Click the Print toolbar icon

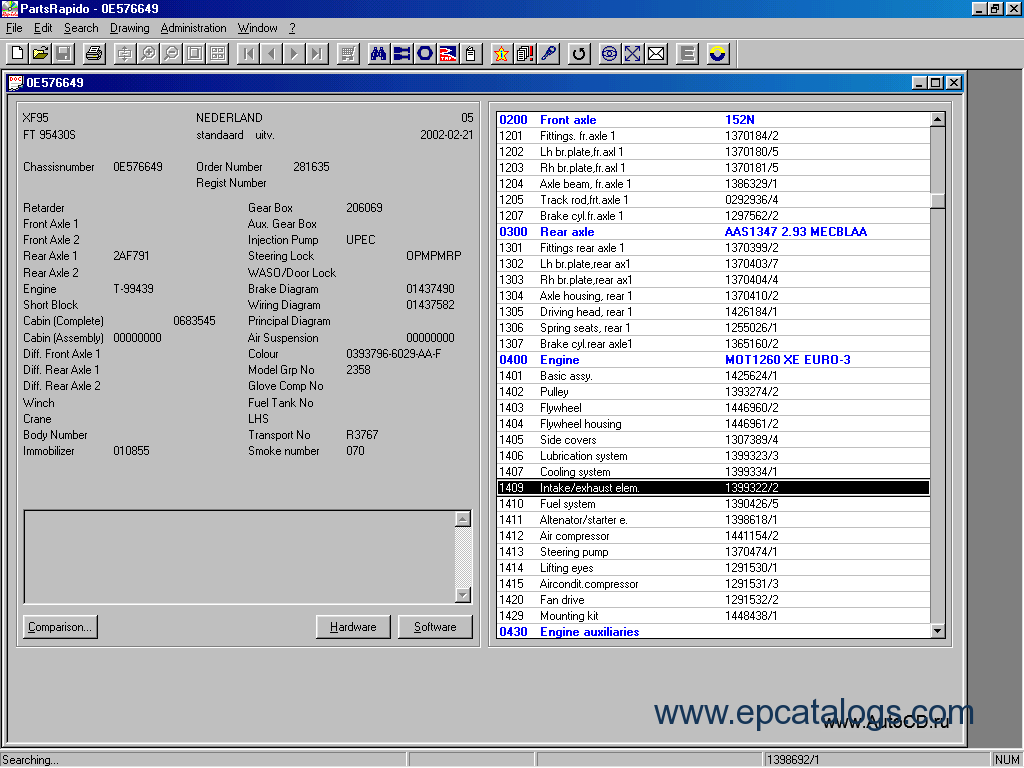94,54
